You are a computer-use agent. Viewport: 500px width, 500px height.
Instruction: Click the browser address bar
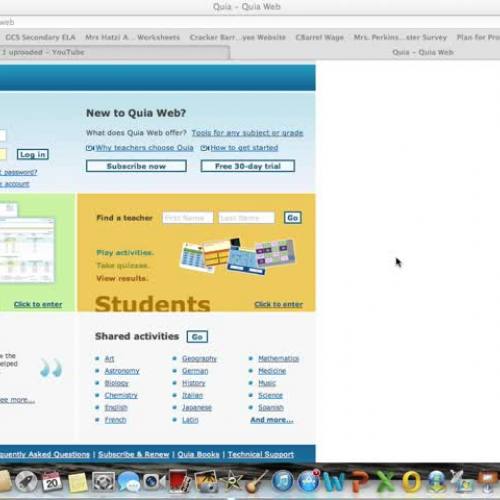pyautogui.click(x=250, y=22)
